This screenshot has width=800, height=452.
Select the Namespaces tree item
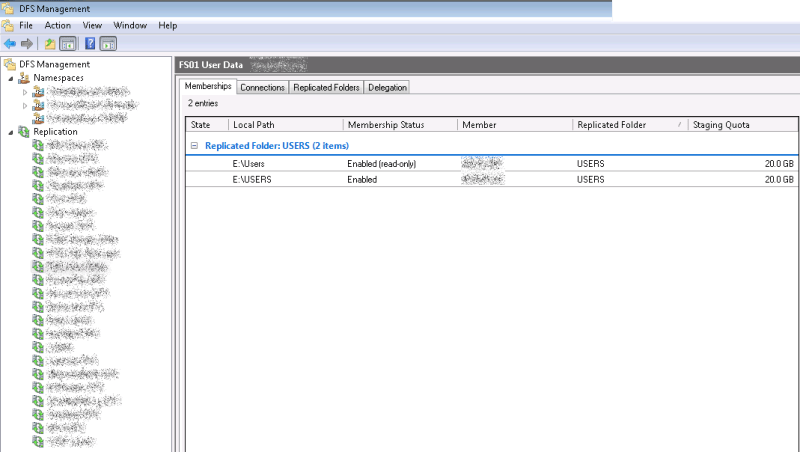pos(58,78)
